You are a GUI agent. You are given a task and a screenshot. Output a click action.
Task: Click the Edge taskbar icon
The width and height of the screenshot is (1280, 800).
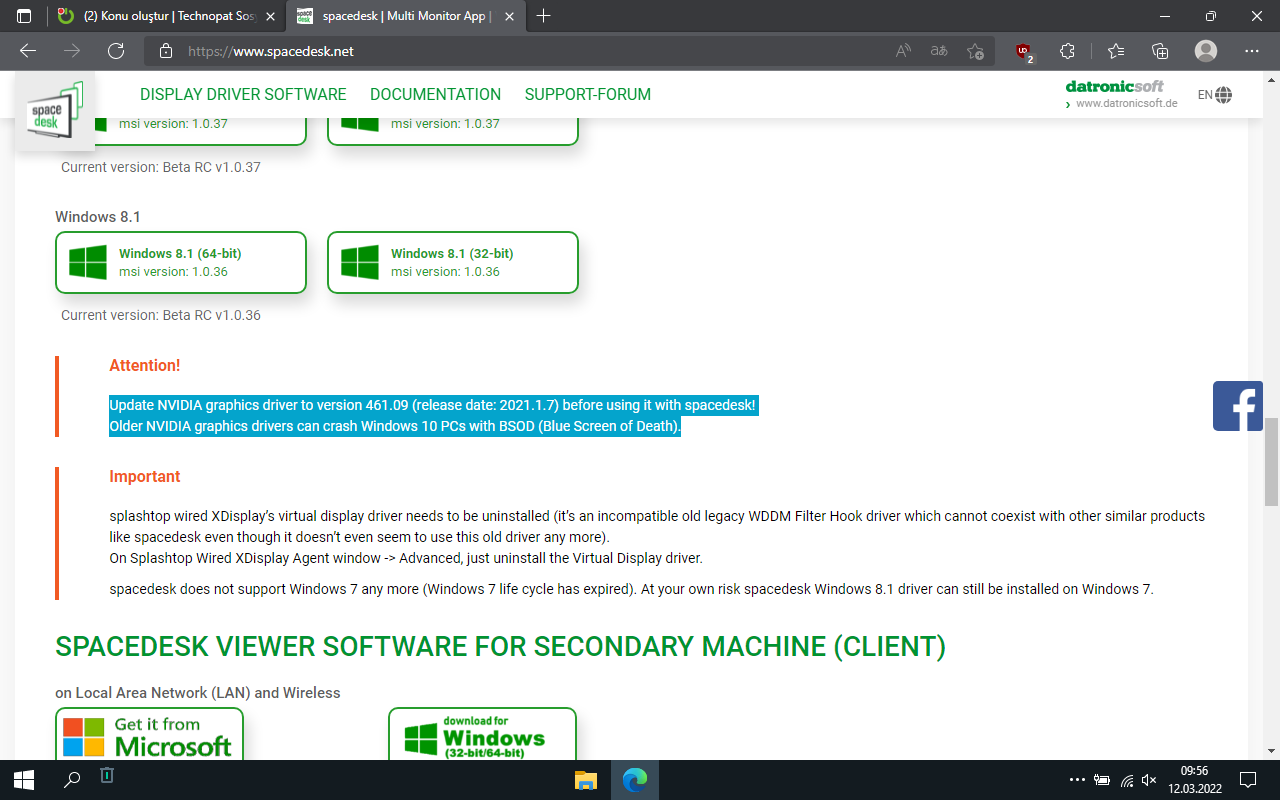[635, 780]
